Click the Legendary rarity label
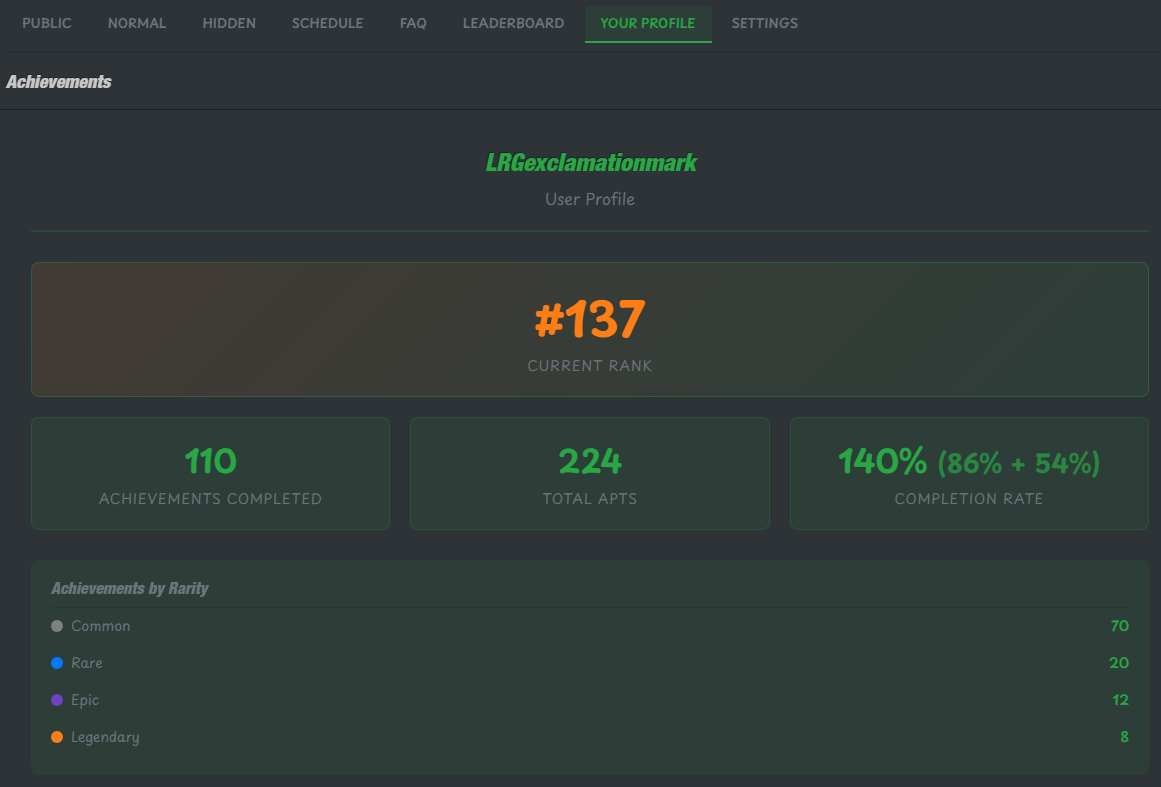This screenshot has height=787, width=1161. click(x=105, y=737)
